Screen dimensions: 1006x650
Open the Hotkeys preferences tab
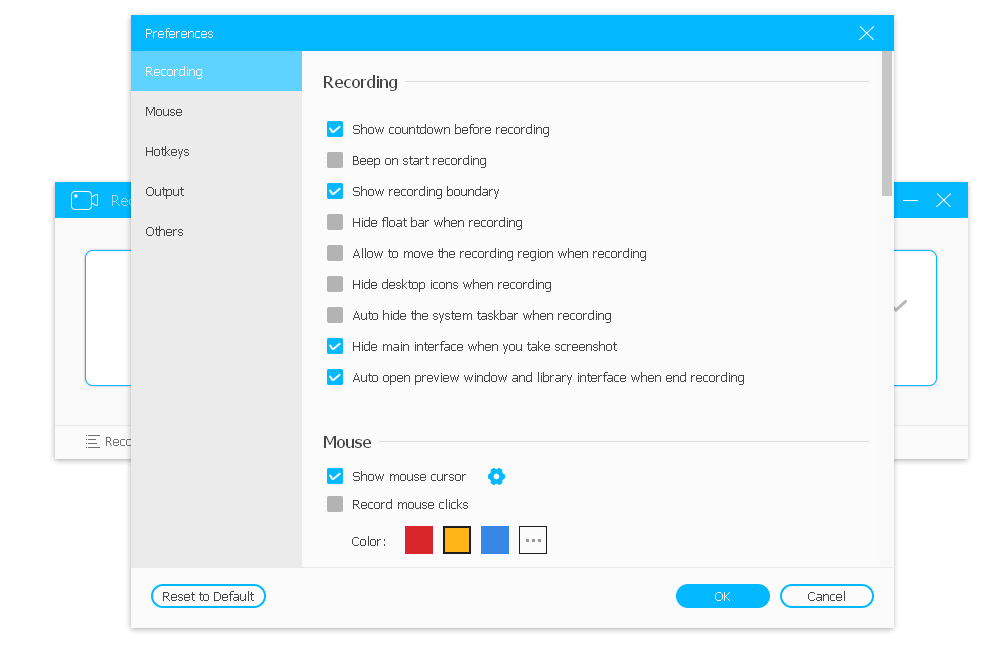[216, 151]
